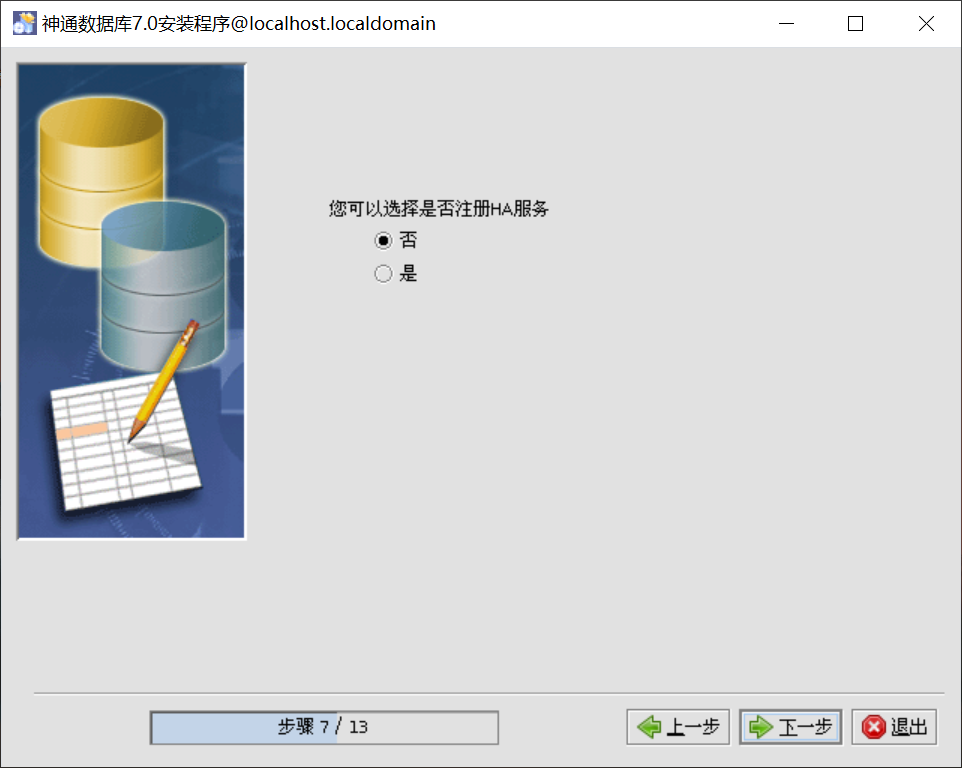
Task: Close the installer window
Action: [926, 24]
